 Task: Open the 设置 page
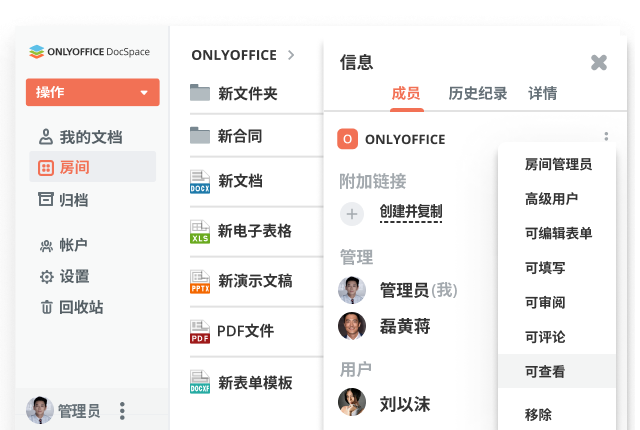[x=74, y=276]
